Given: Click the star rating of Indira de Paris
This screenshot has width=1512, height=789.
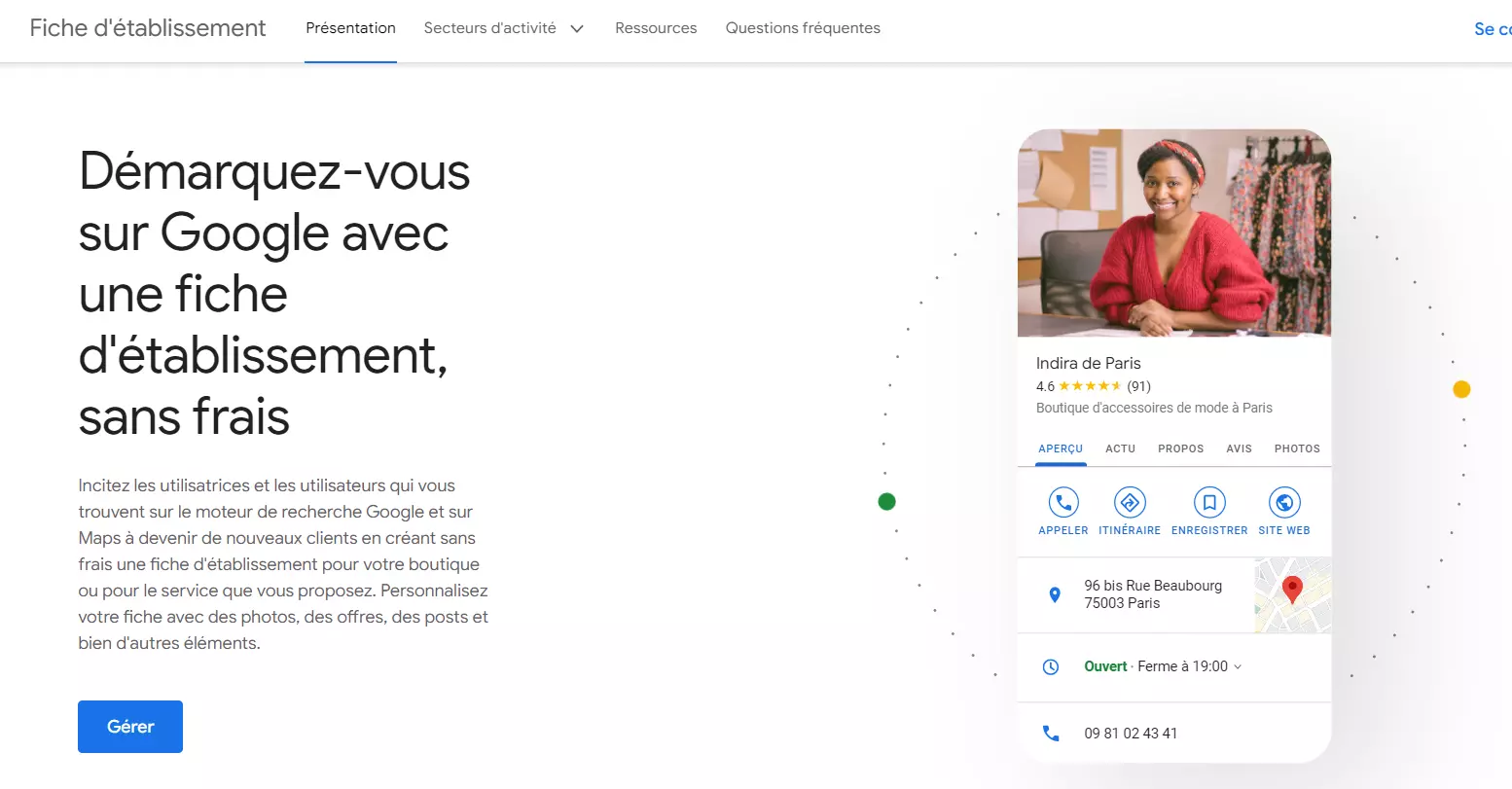Looking at the screenshot, I should [1090, 386].
